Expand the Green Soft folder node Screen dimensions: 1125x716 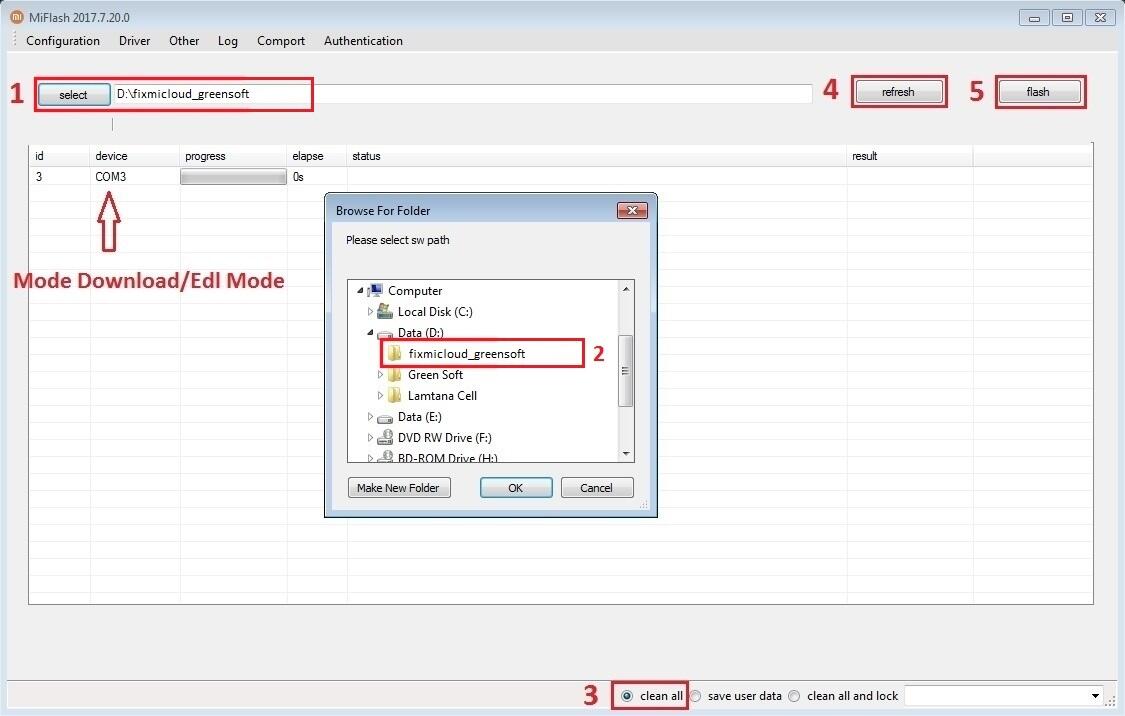(380, 375)
